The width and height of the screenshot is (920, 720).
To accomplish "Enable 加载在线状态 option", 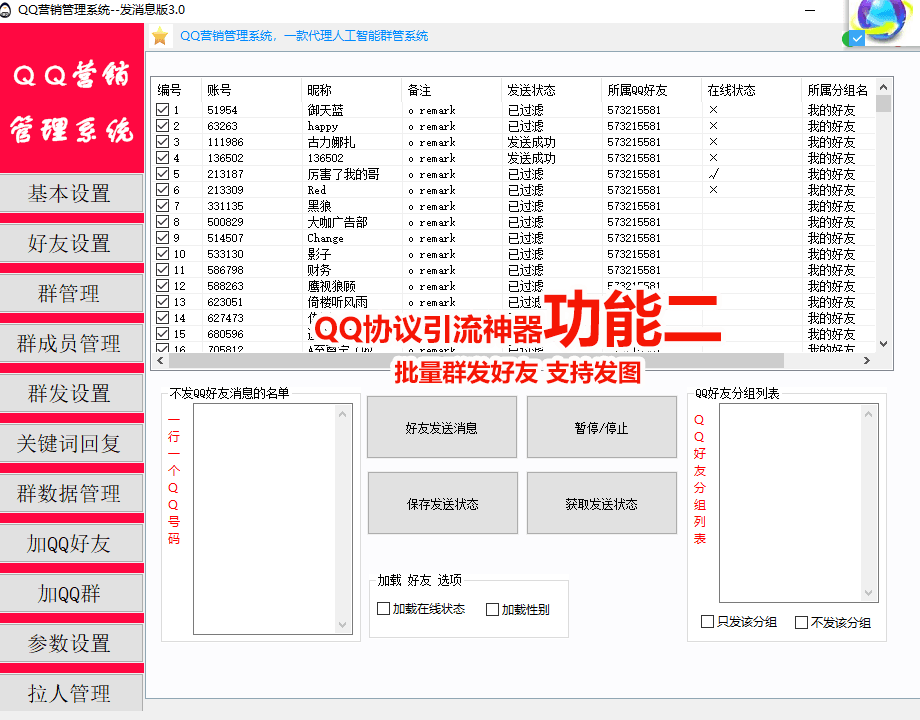I will click(x=383, y=609).
